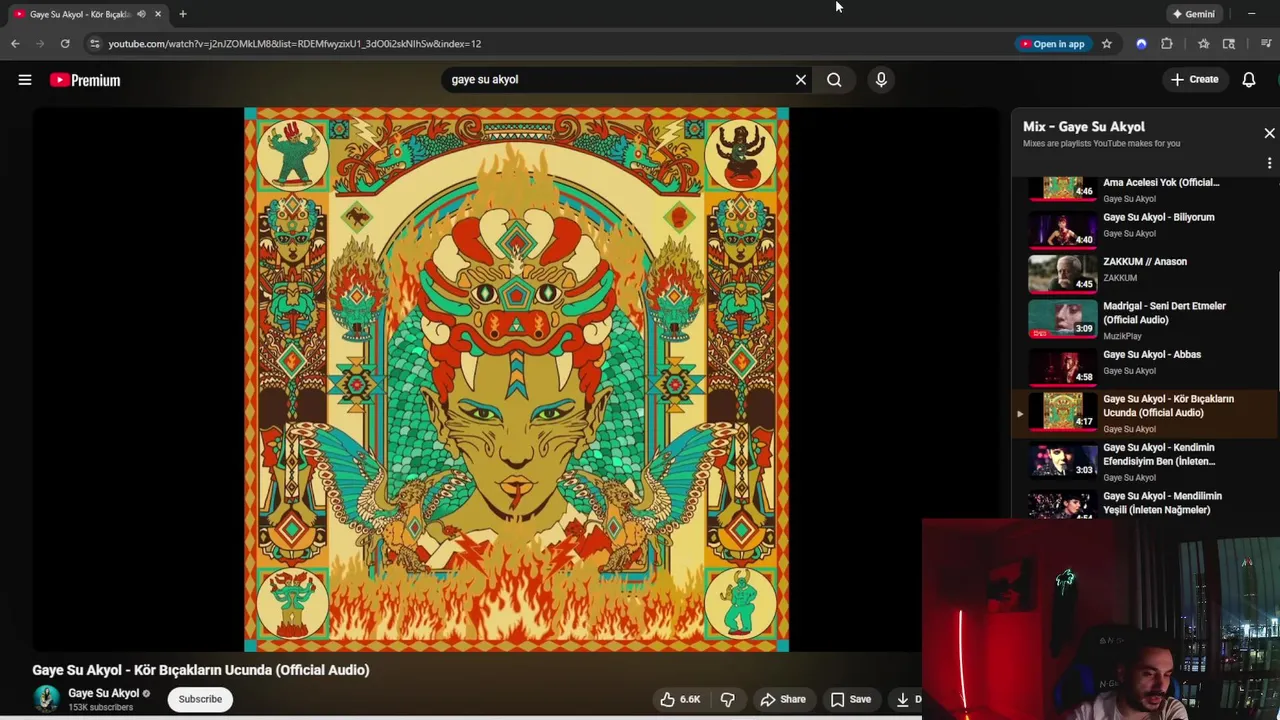Click the Biliyorum video thumbnail
Viewport: 1280px width, 720px height.
[1062, 228]
